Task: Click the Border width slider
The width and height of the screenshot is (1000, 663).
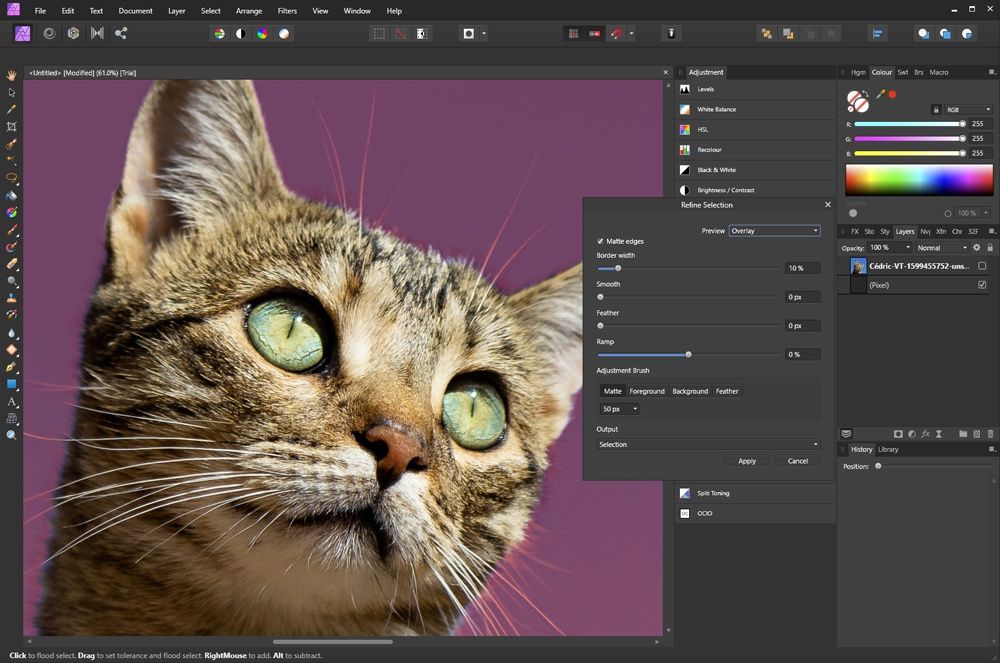Action: coord(689,268)
